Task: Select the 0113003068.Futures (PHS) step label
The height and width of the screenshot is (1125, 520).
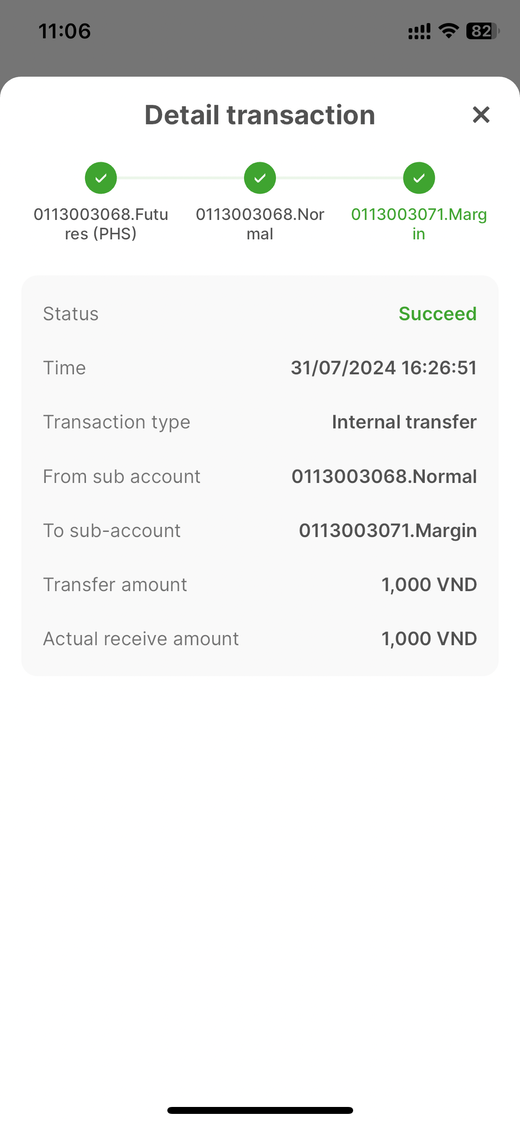Action: (101, 224)
